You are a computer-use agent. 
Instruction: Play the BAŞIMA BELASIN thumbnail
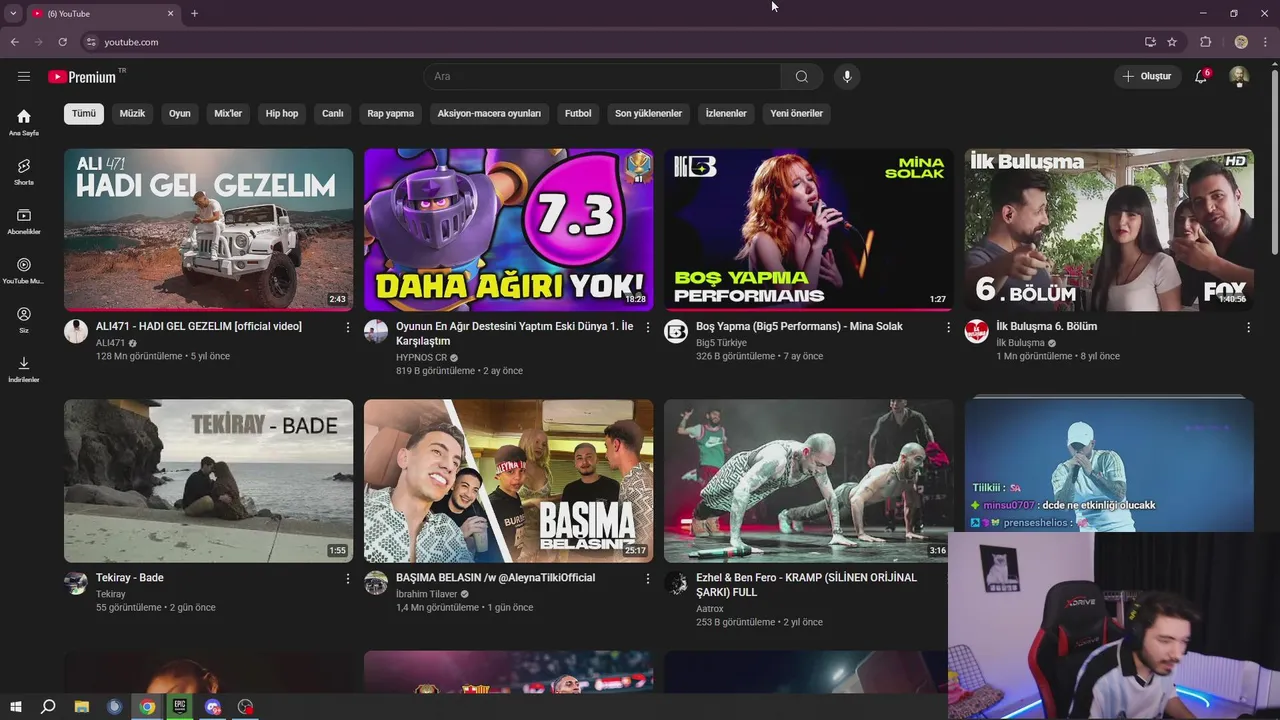point(508,481)
